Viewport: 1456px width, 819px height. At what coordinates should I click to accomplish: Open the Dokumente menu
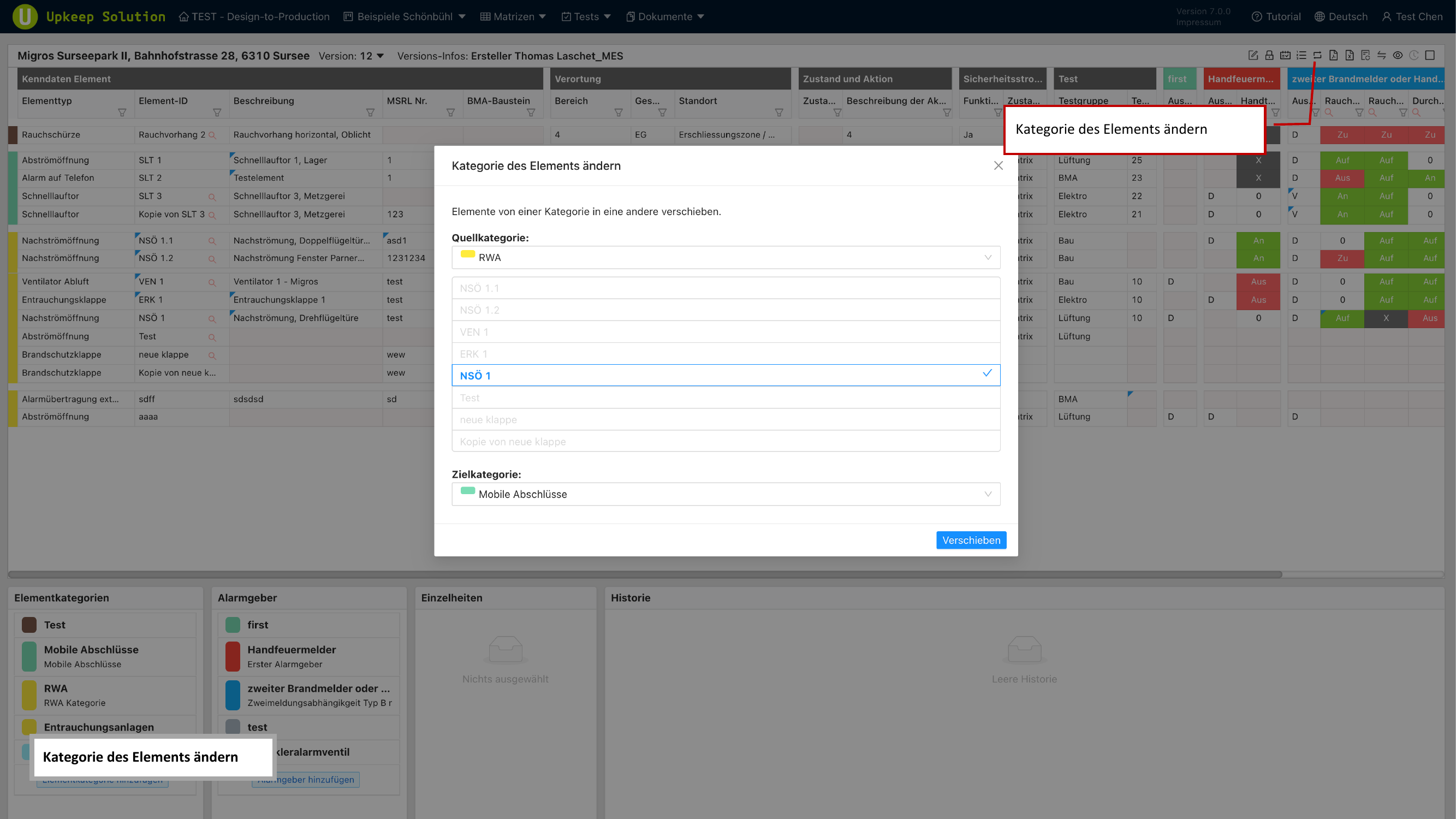tap(665, 16)
